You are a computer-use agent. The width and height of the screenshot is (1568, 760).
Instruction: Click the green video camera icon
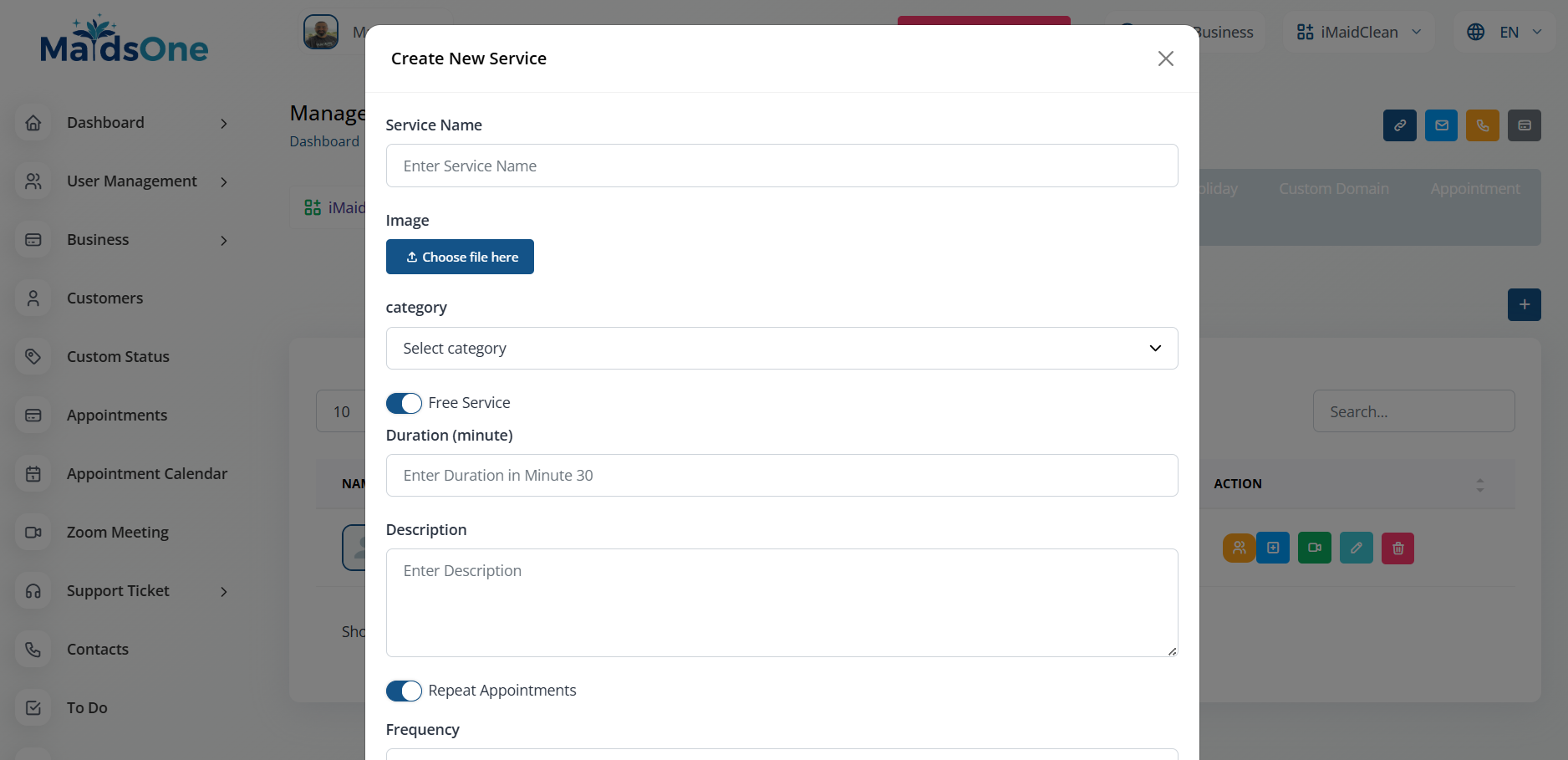tap(1314, 548)
